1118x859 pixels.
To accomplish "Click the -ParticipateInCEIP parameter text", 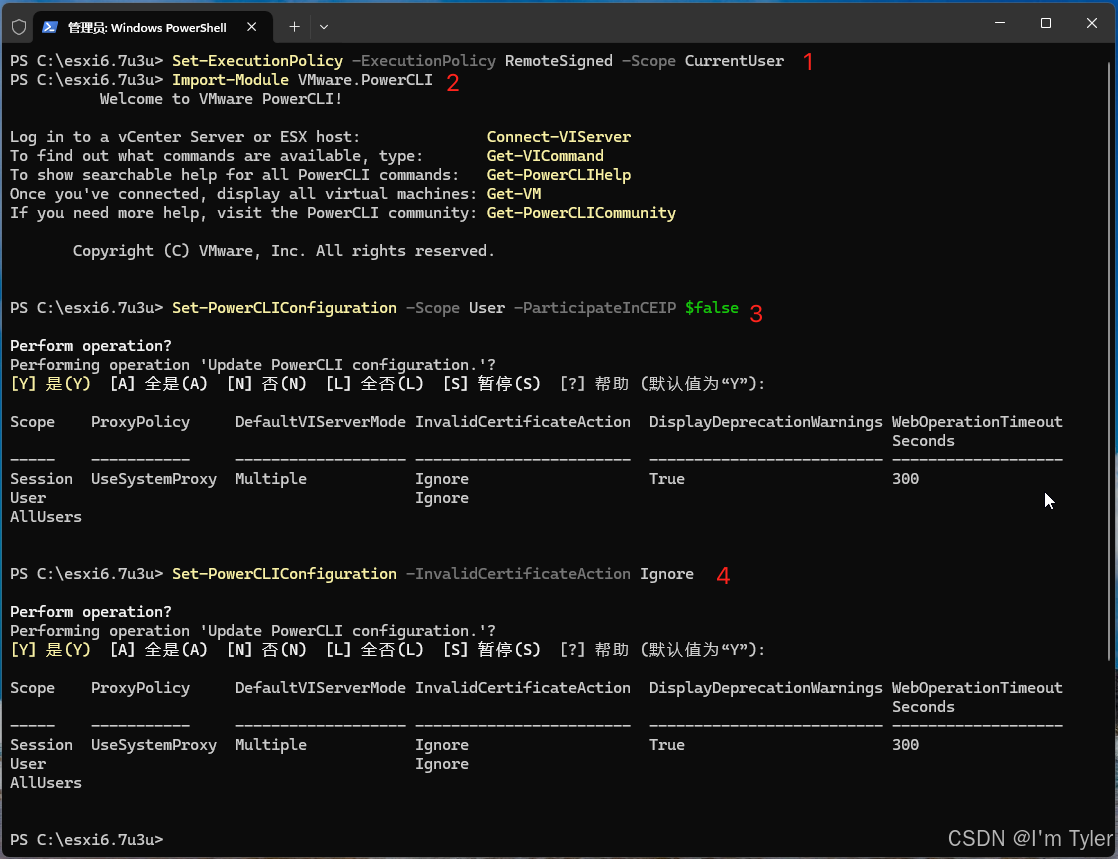I will coord(595,308).
